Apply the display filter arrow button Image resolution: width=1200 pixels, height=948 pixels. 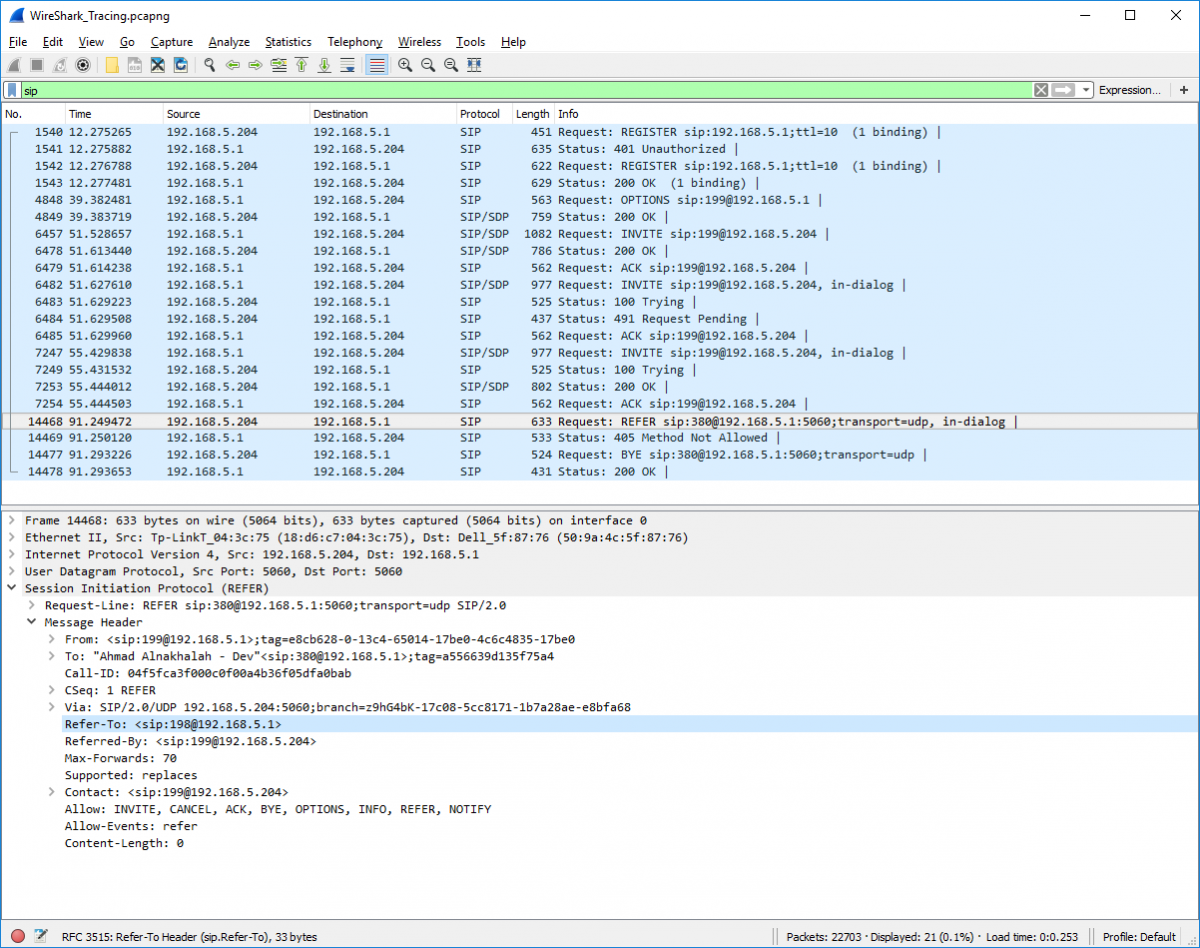[x=1063, y=90]
